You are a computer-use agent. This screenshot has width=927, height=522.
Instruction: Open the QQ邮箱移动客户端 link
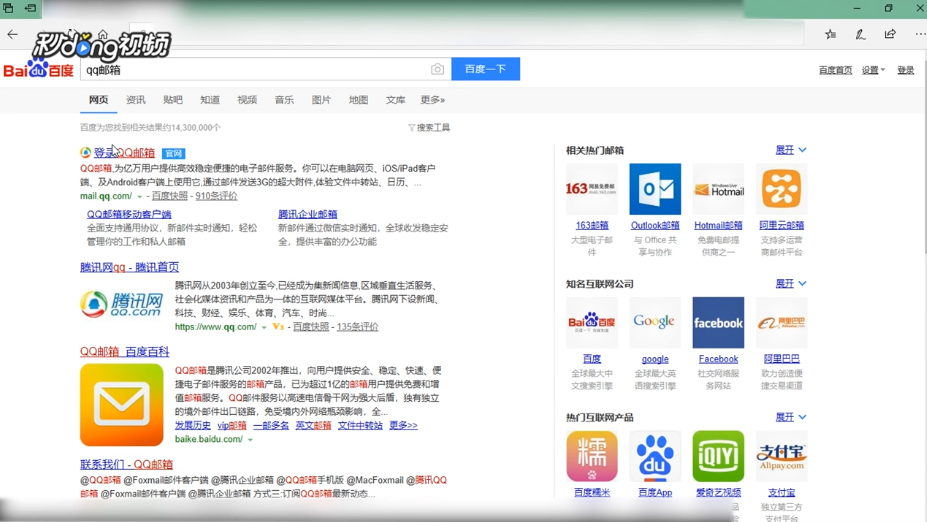(129, 215)
